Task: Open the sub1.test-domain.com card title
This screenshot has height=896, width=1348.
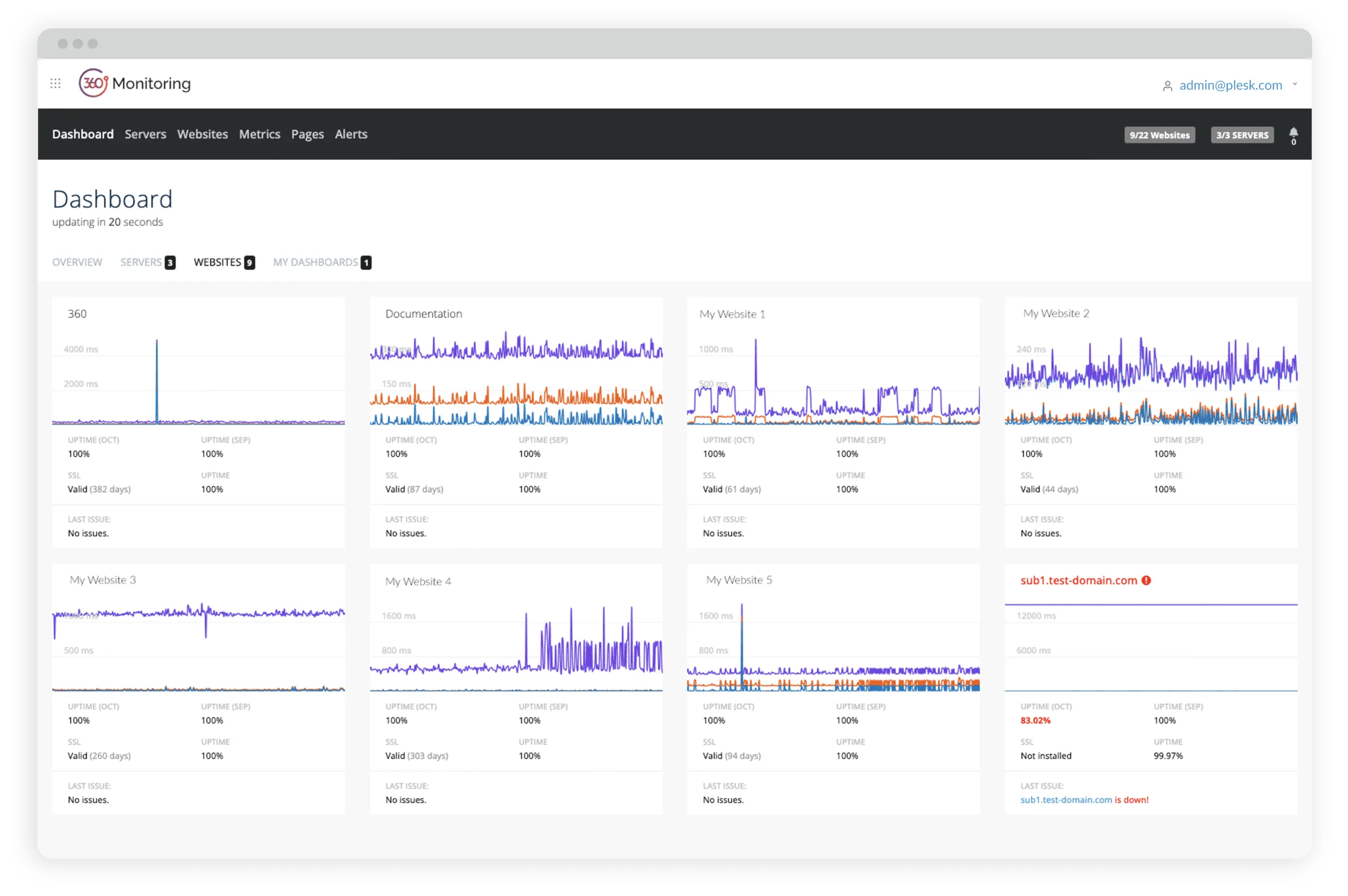Action: [1078, 580]
